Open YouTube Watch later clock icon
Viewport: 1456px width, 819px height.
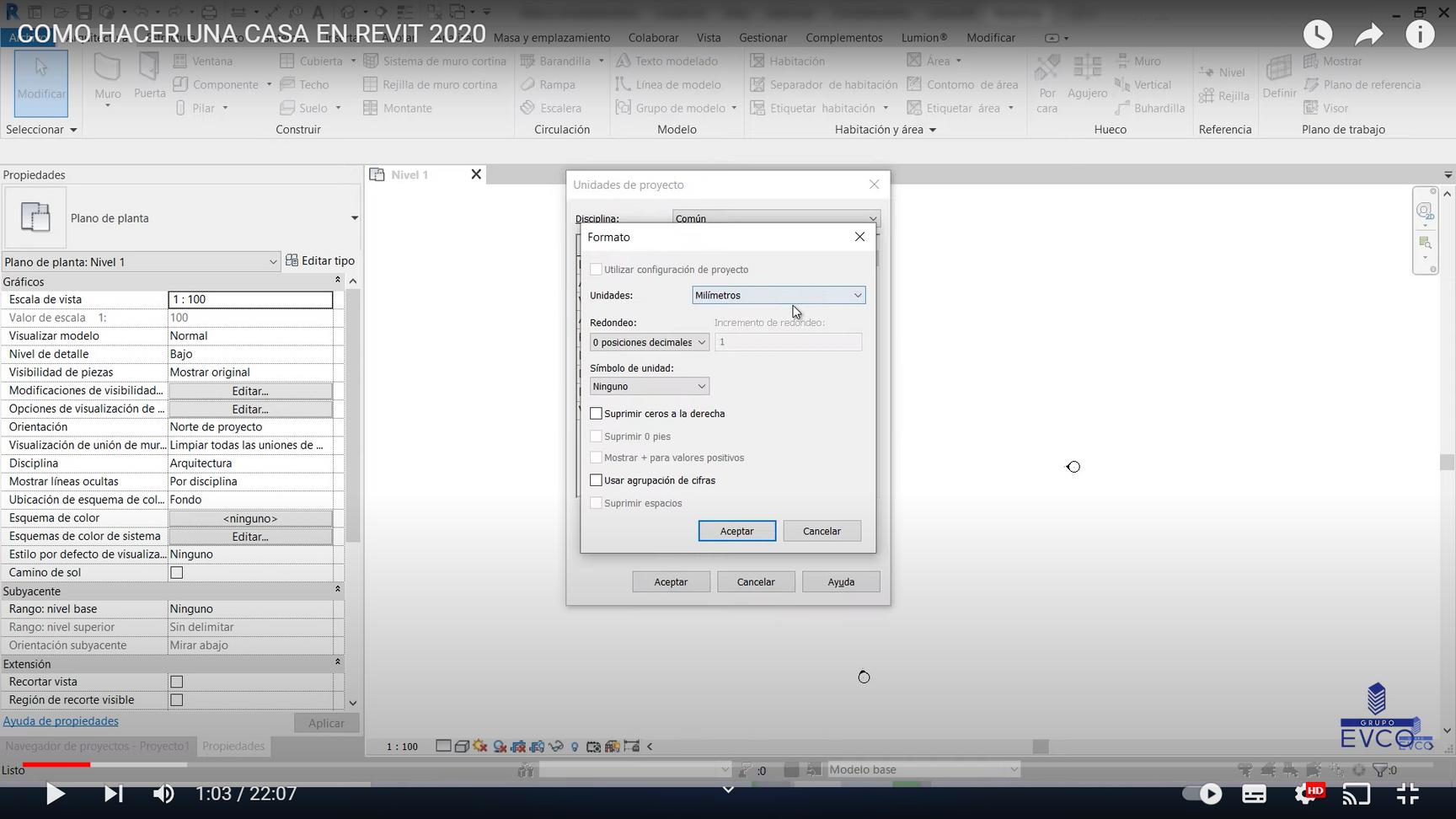click(1318, 35)
